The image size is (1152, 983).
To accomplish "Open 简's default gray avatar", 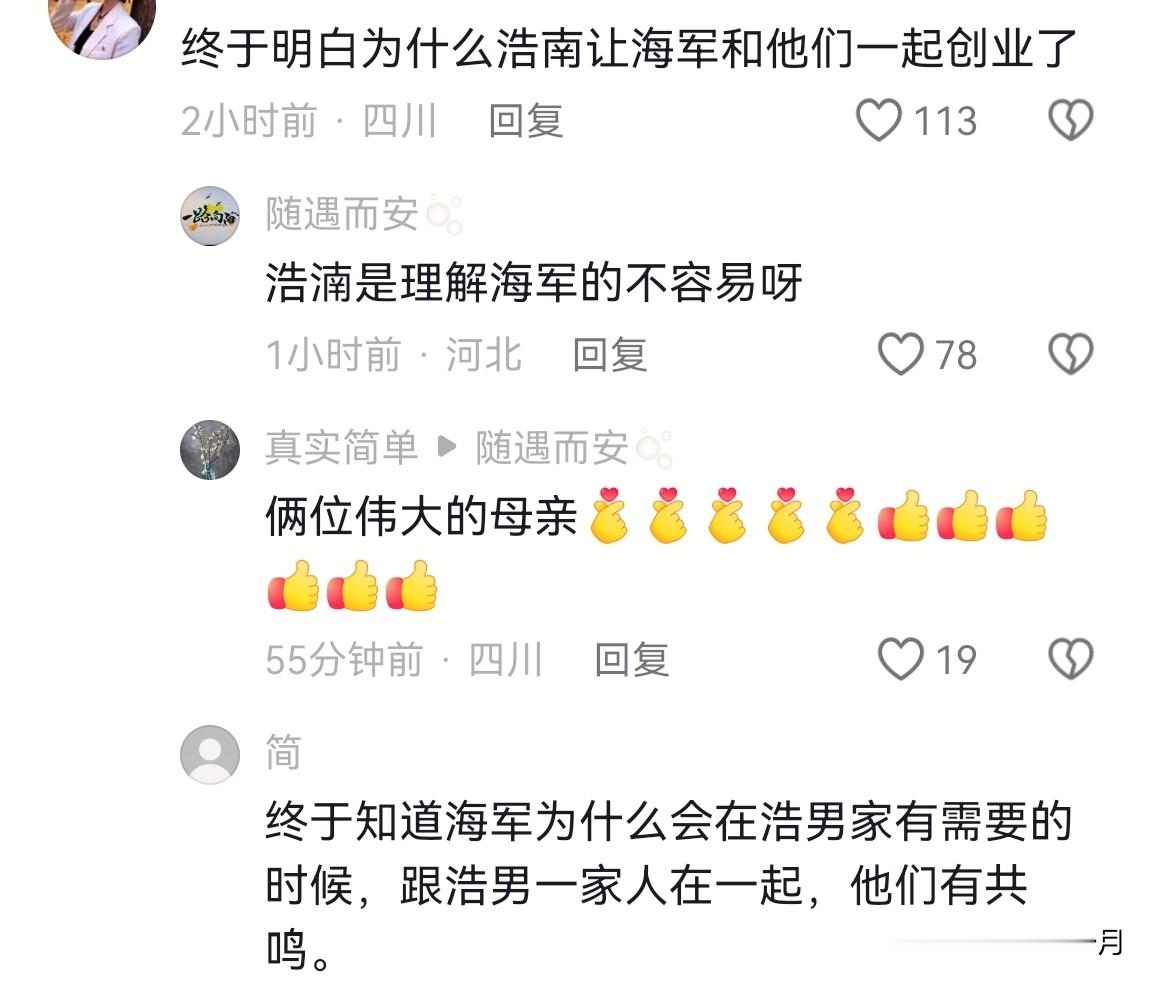I will click(210, 755).
